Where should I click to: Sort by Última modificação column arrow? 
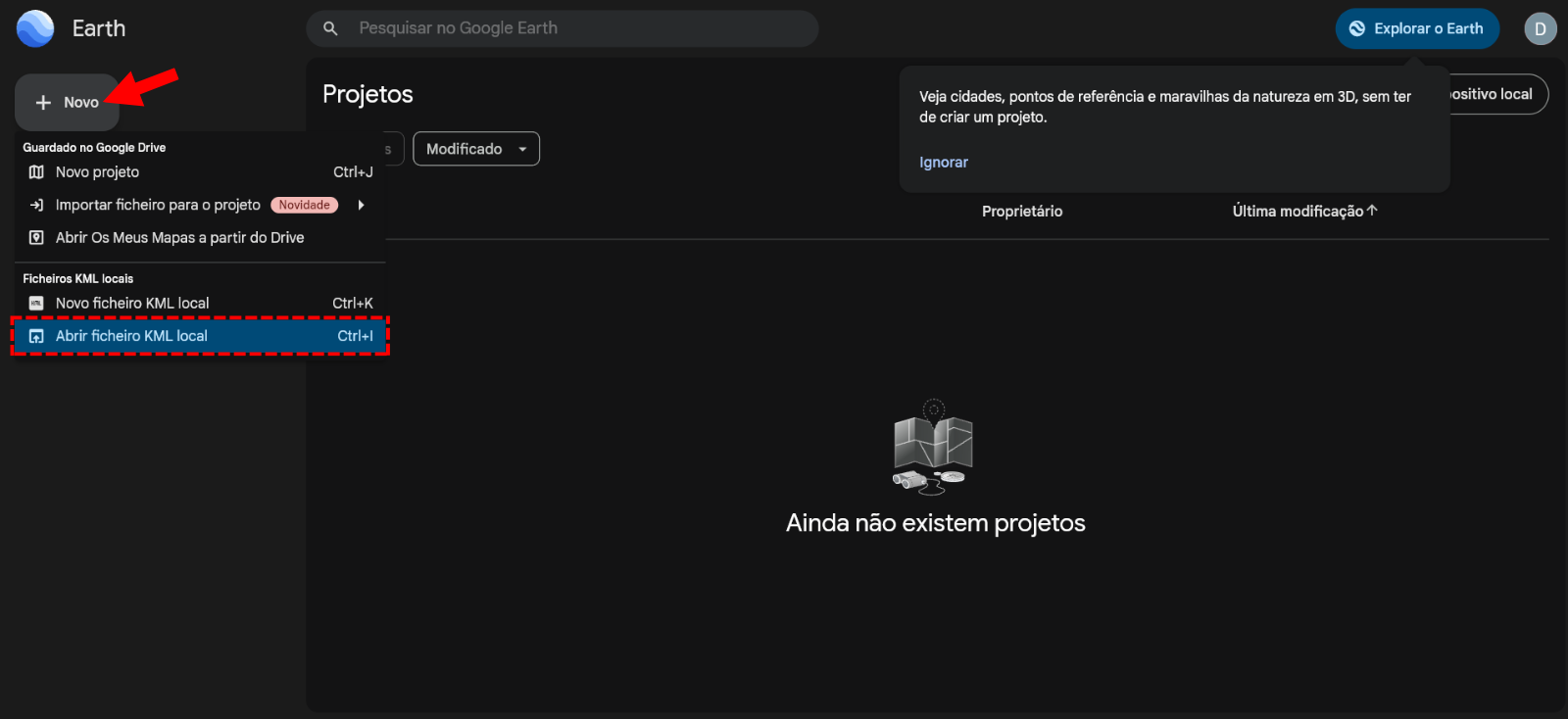click(x=1372, y=211)
